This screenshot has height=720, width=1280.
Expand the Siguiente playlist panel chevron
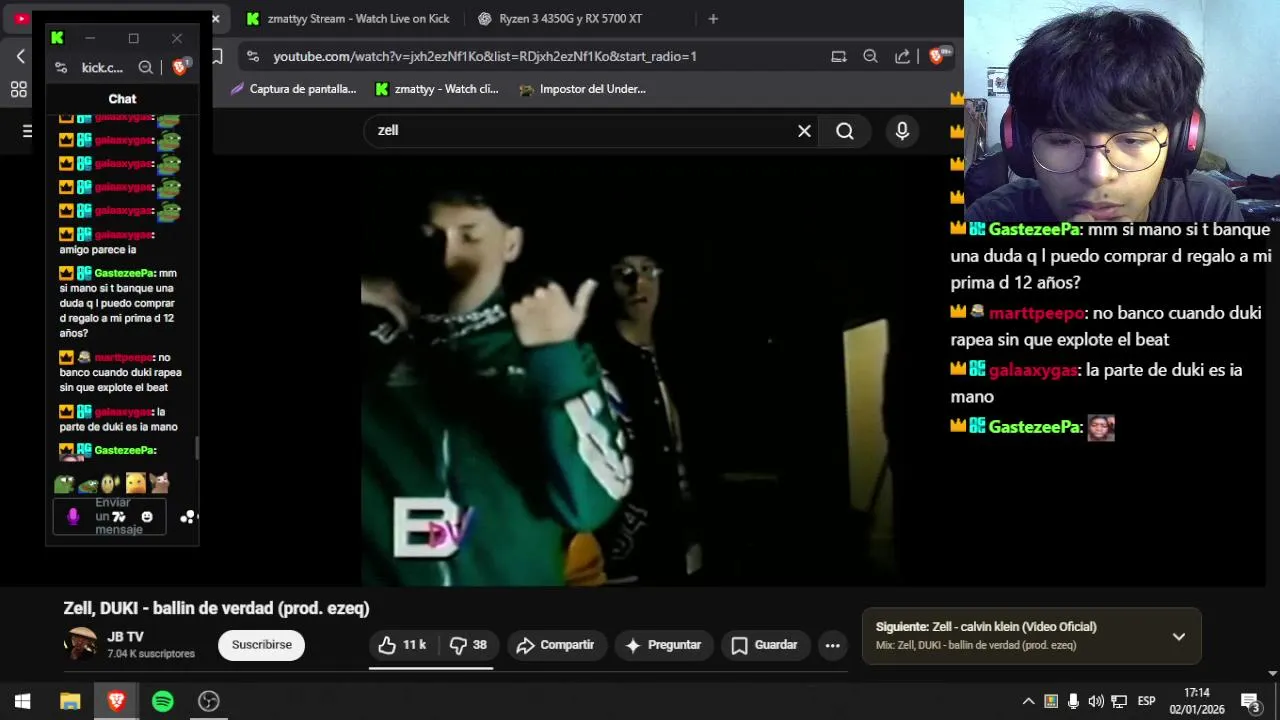pyautogui.click(x=1179, y=637)
